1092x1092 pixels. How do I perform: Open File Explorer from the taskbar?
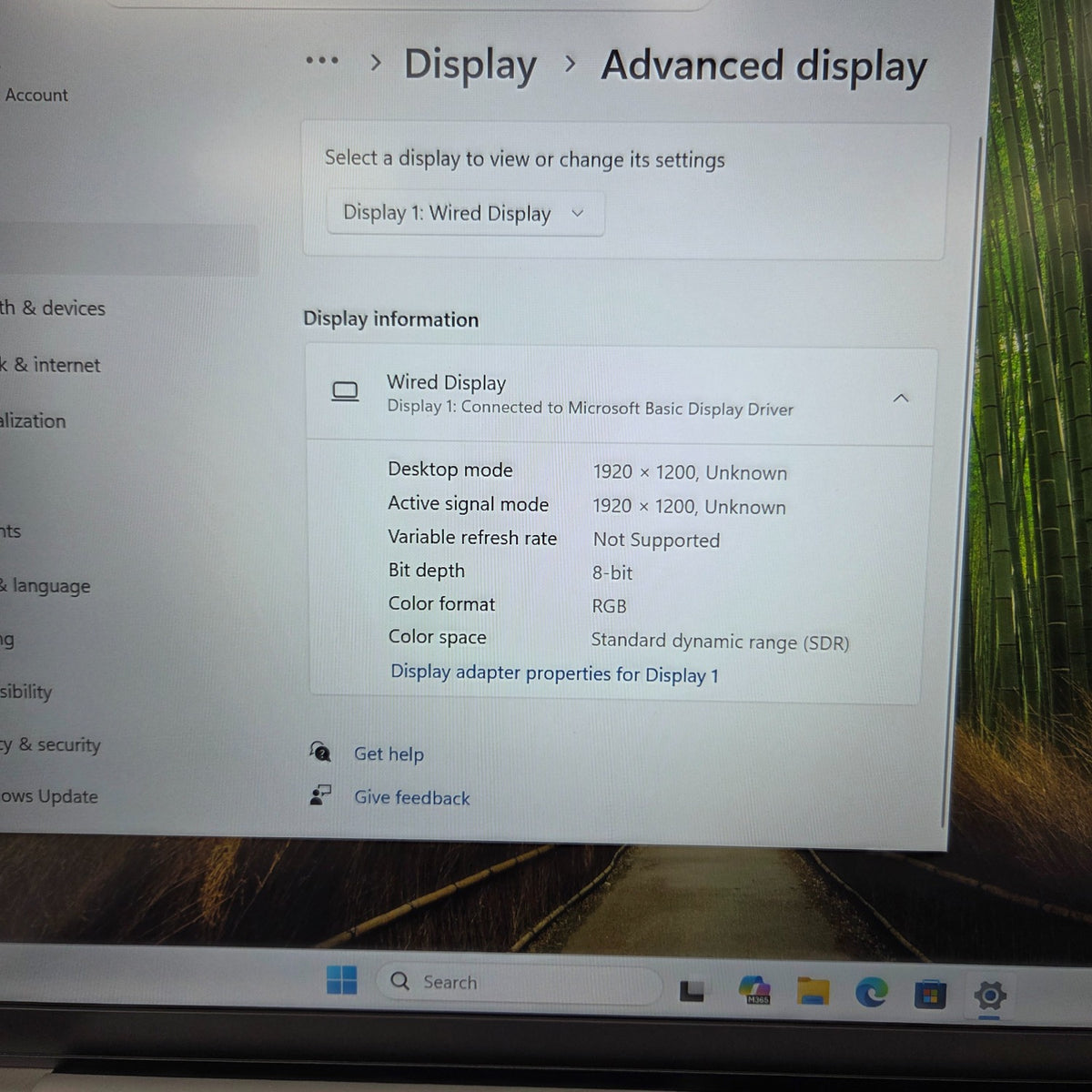[814, 992]
